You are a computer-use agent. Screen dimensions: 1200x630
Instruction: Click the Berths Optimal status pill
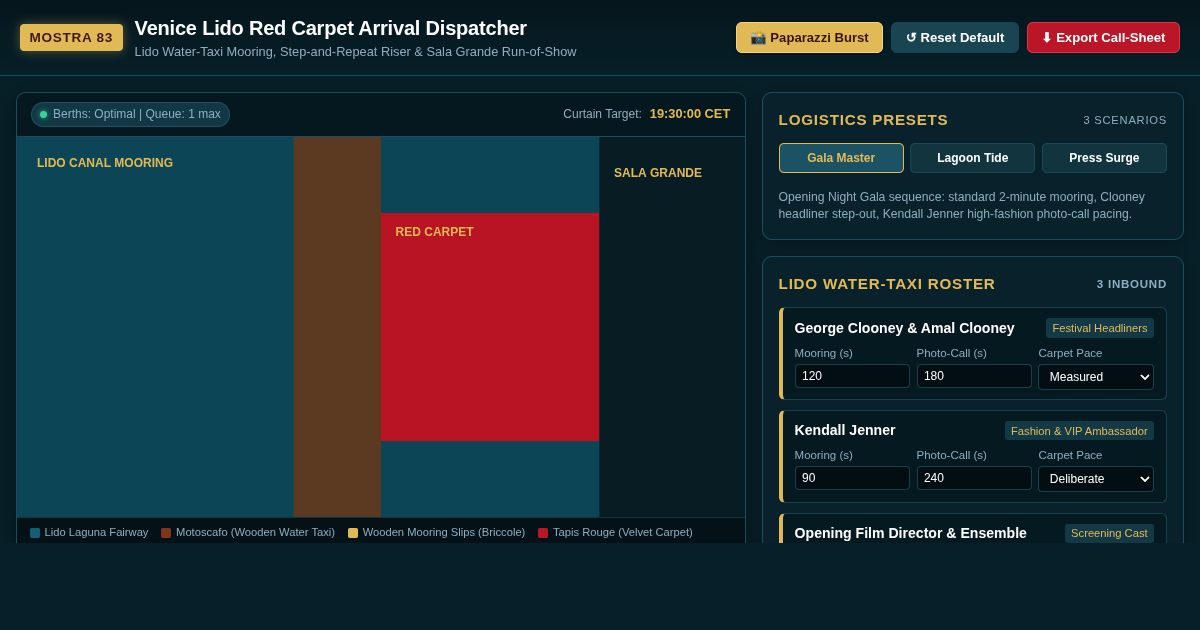[x=130, y=114]
